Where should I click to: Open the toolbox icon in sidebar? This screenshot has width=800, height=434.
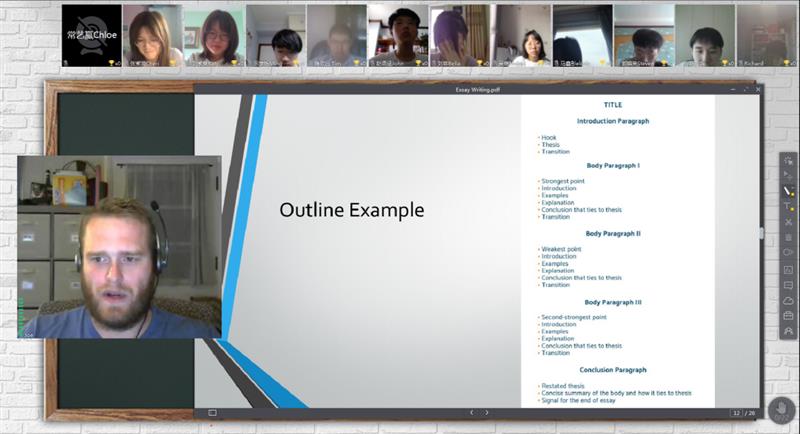coord(788,316)
